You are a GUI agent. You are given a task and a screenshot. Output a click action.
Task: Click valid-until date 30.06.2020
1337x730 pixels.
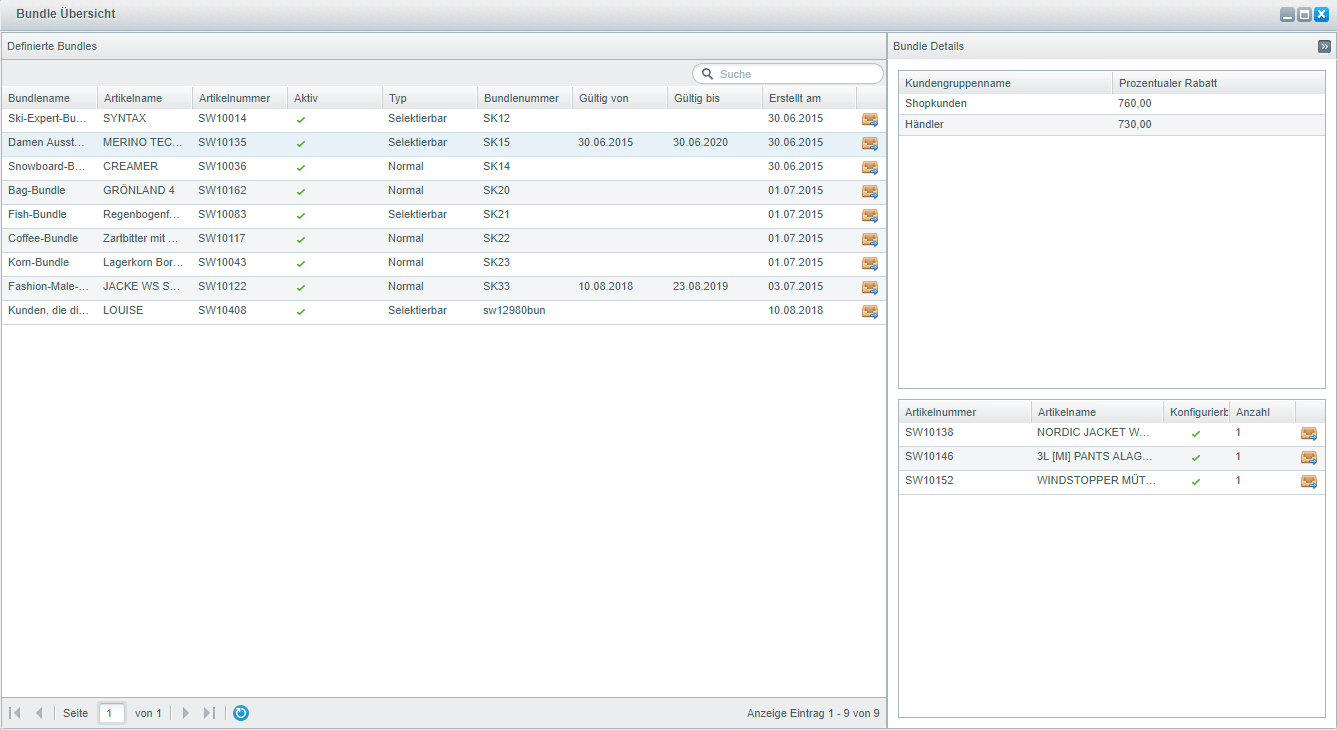point(701,142)
